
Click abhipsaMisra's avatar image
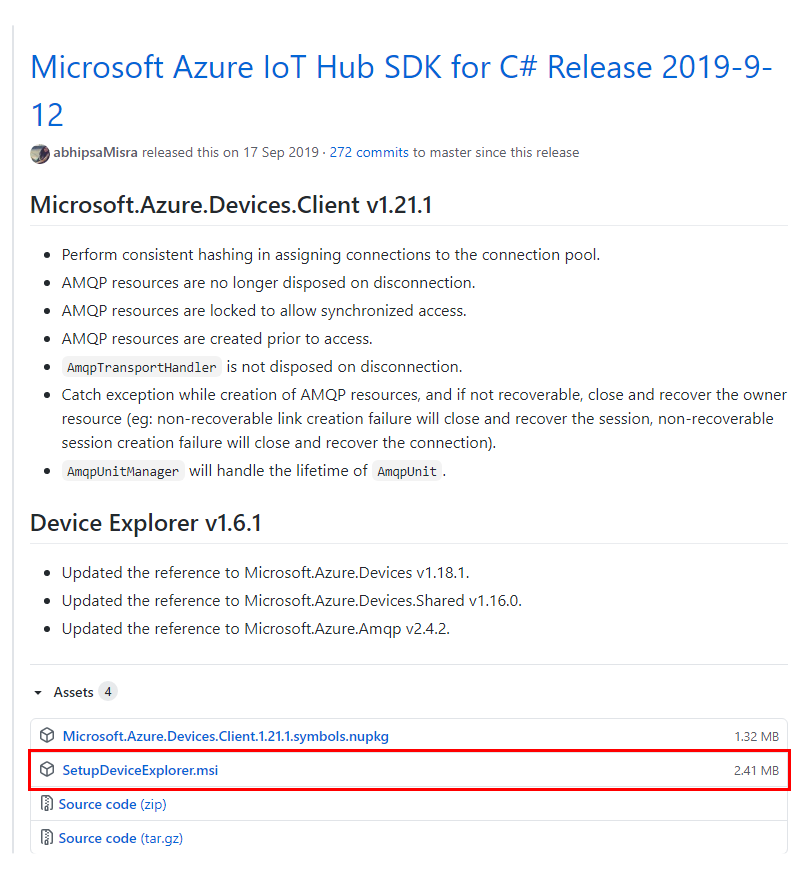click(x=40, y=153)
